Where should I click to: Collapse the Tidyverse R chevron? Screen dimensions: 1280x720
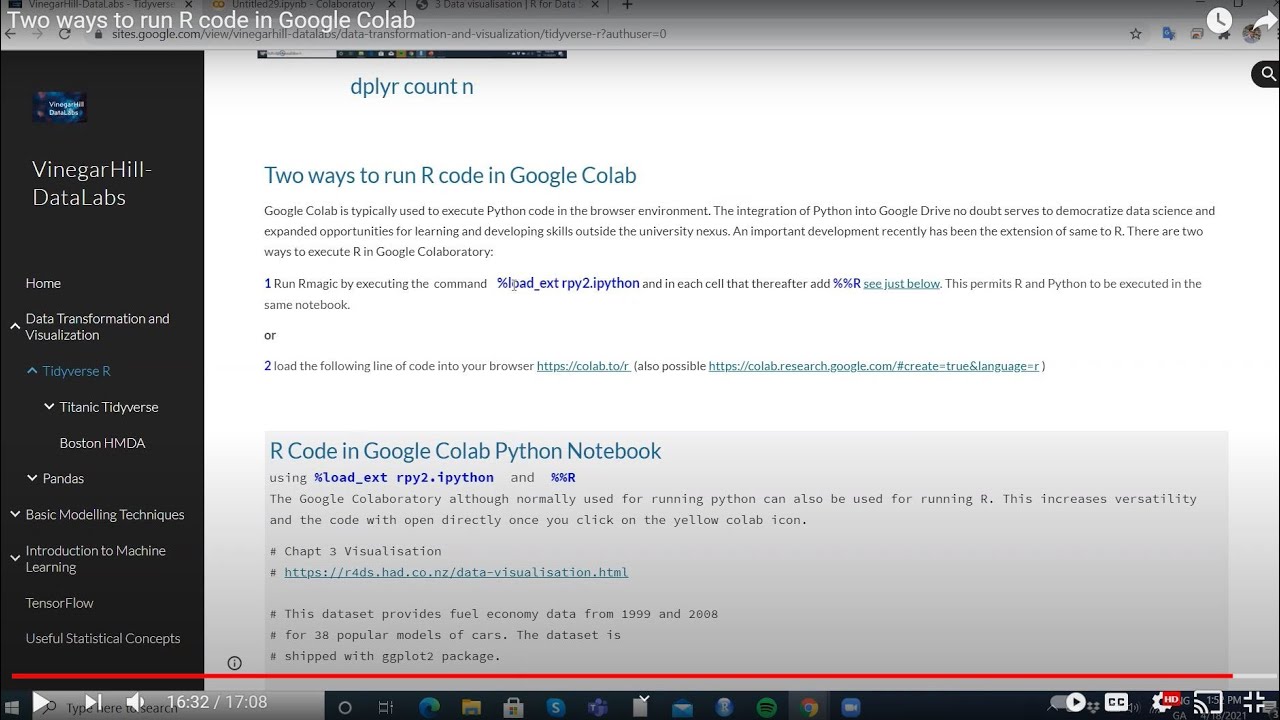pos(32,371)
